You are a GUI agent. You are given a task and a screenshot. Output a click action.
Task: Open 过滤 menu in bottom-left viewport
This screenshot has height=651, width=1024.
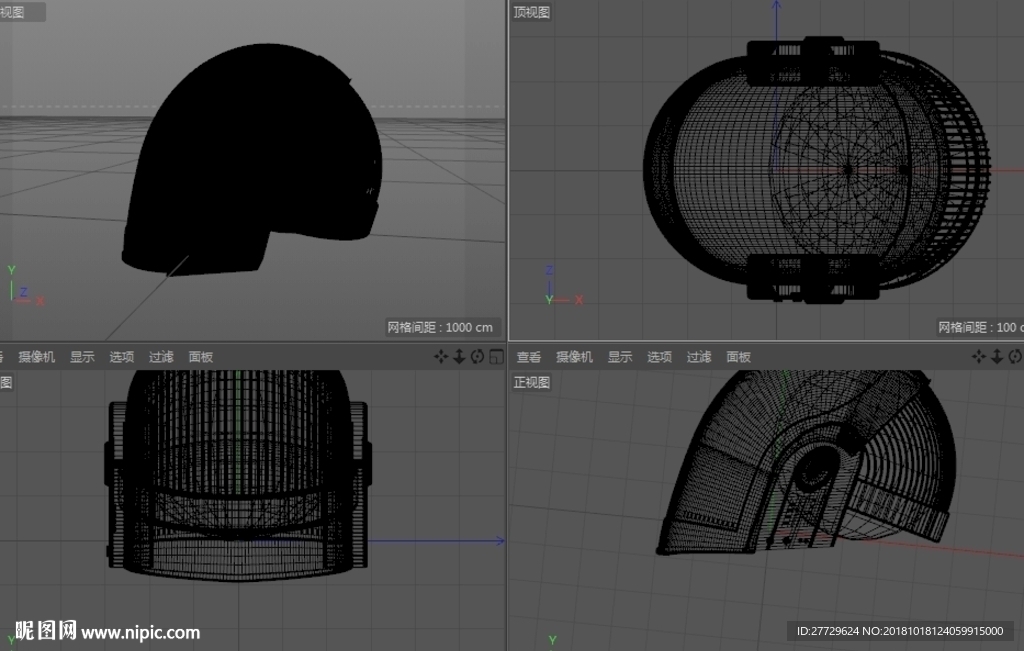coord(161,357)
